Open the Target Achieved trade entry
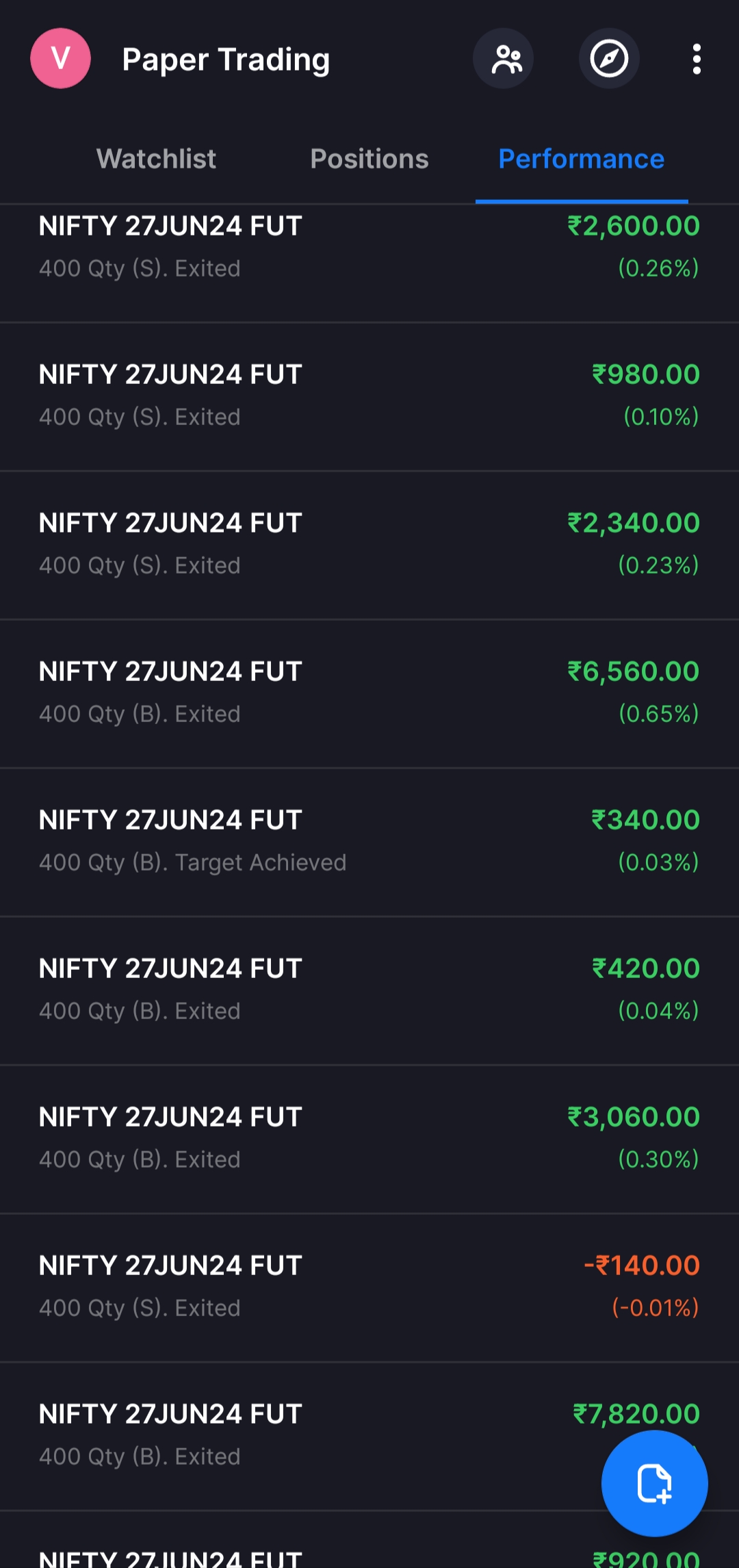Image resolution: width=739 pixels, height=1568 pixels. point(369,841)
